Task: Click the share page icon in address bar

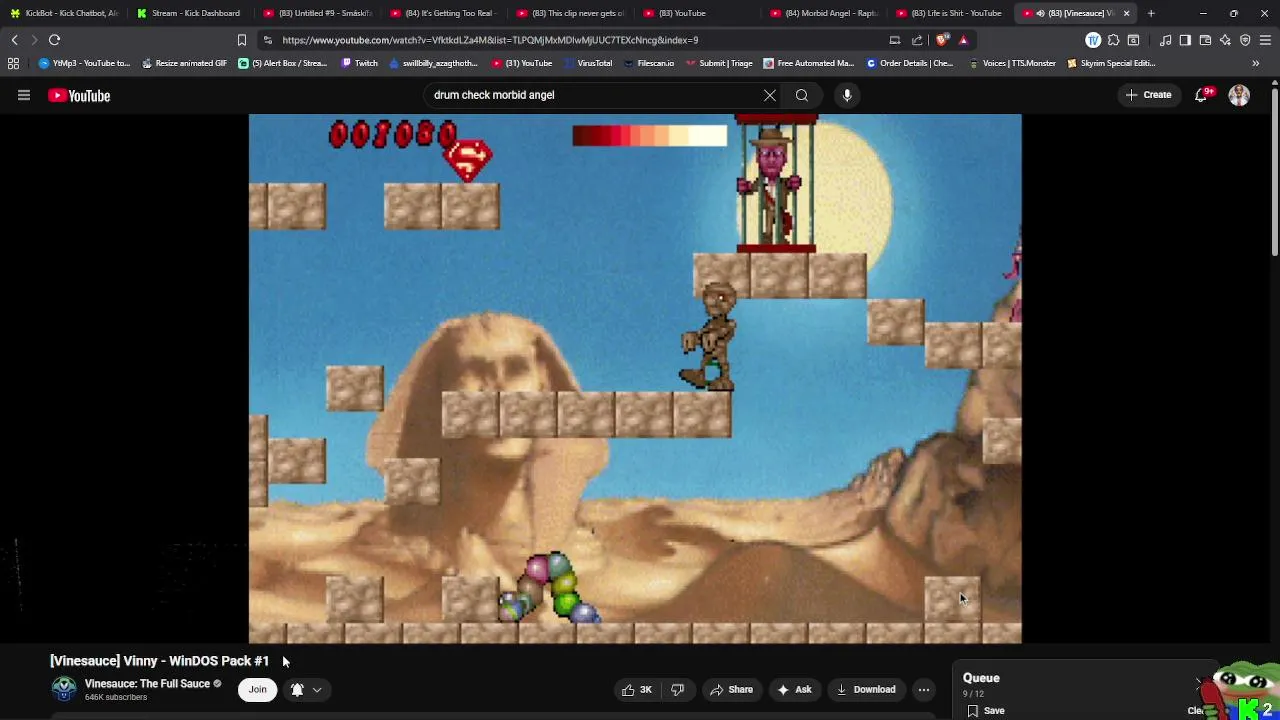Action: [x=917, y=40]
